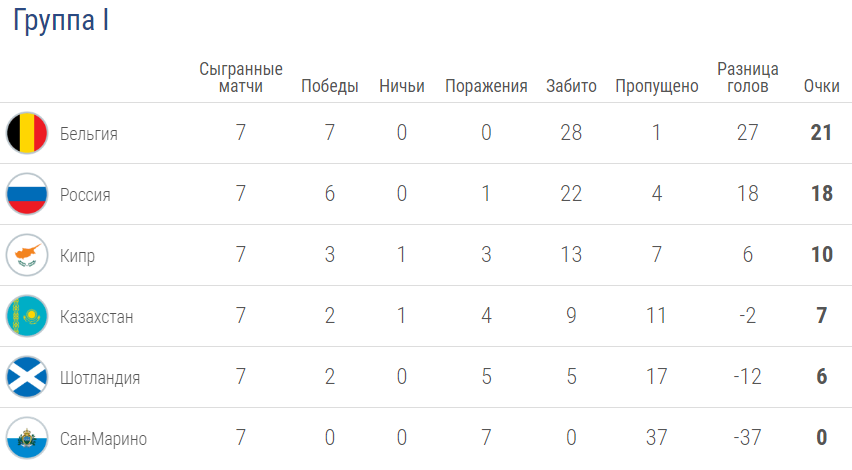This screenshot has width=852, height=470.
Task: Click the Группа I heading
Action: coord(61,21)
